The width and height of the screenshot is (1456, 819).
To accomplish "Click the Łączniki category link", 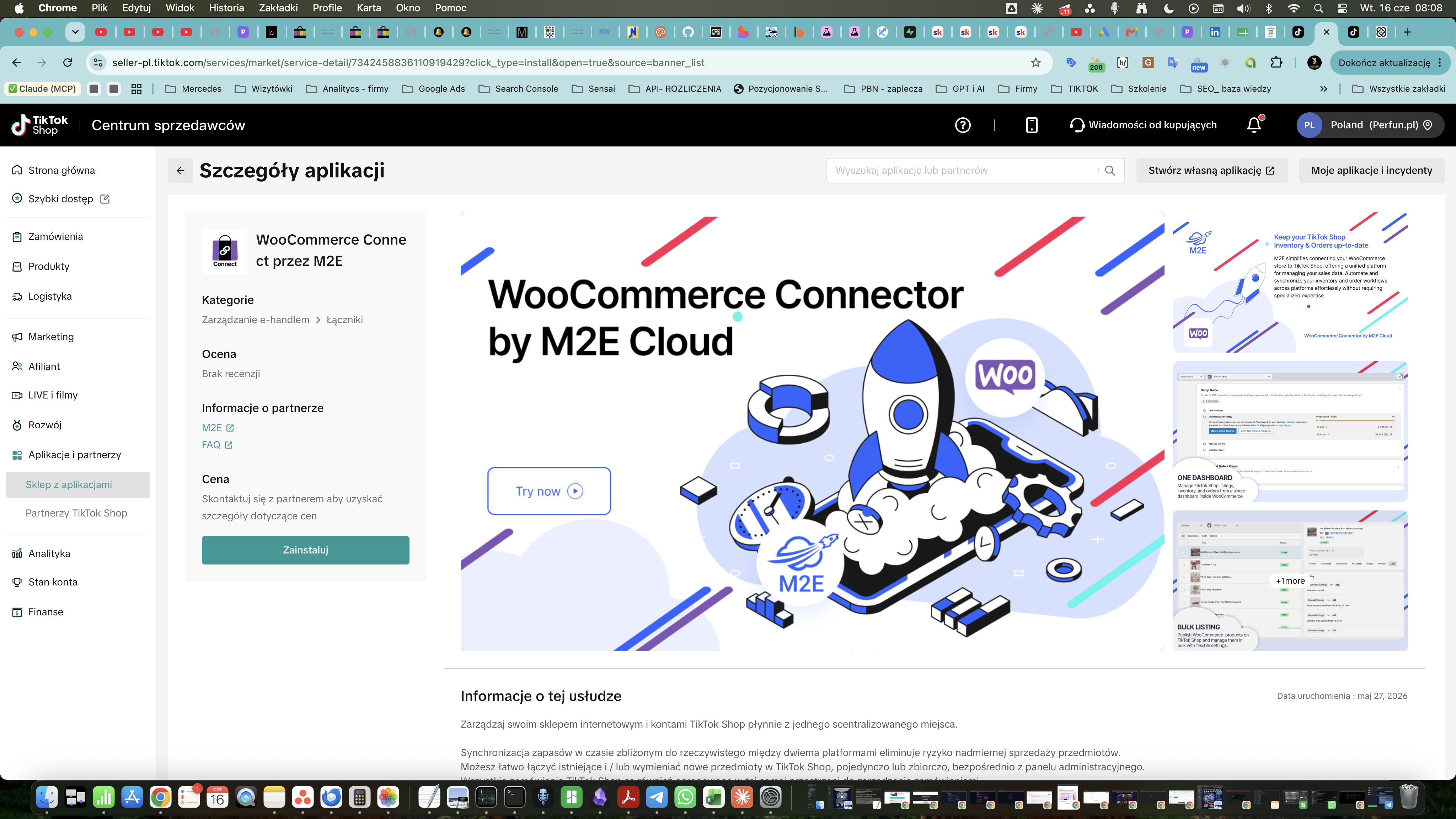I will [344, 320].
